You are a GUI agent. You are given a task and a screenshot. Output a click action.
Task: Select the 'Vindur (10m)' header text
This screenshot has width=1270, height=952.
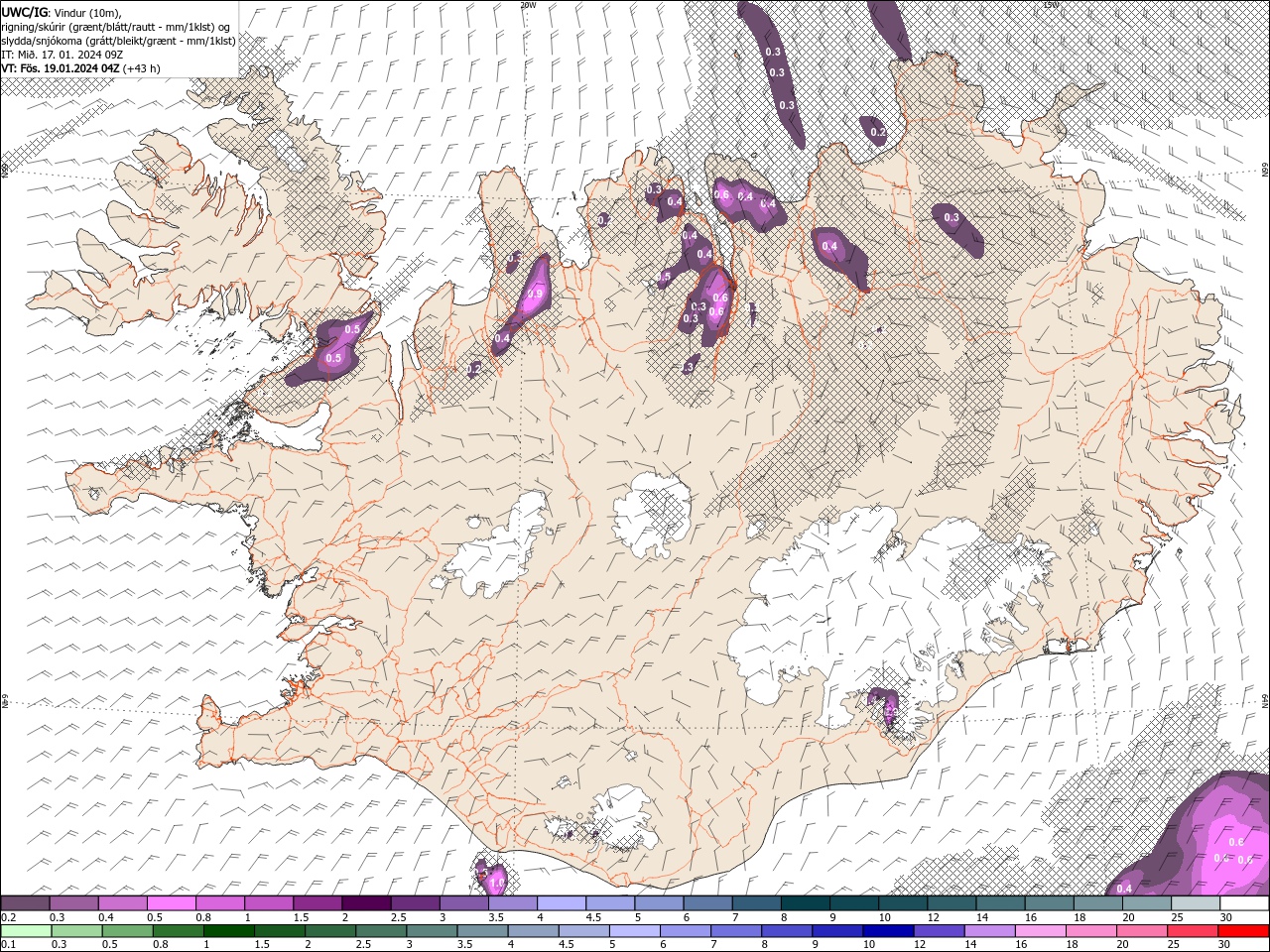89,12
